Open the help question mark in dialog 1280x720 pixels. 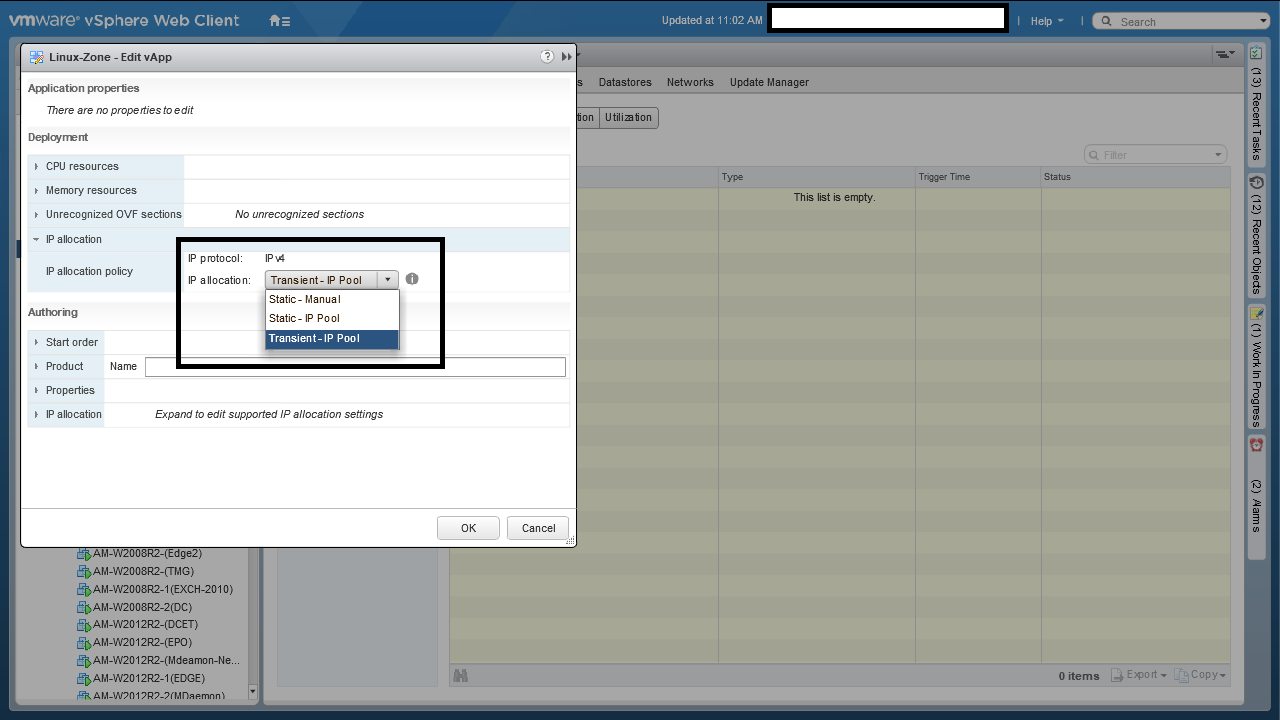547,57
